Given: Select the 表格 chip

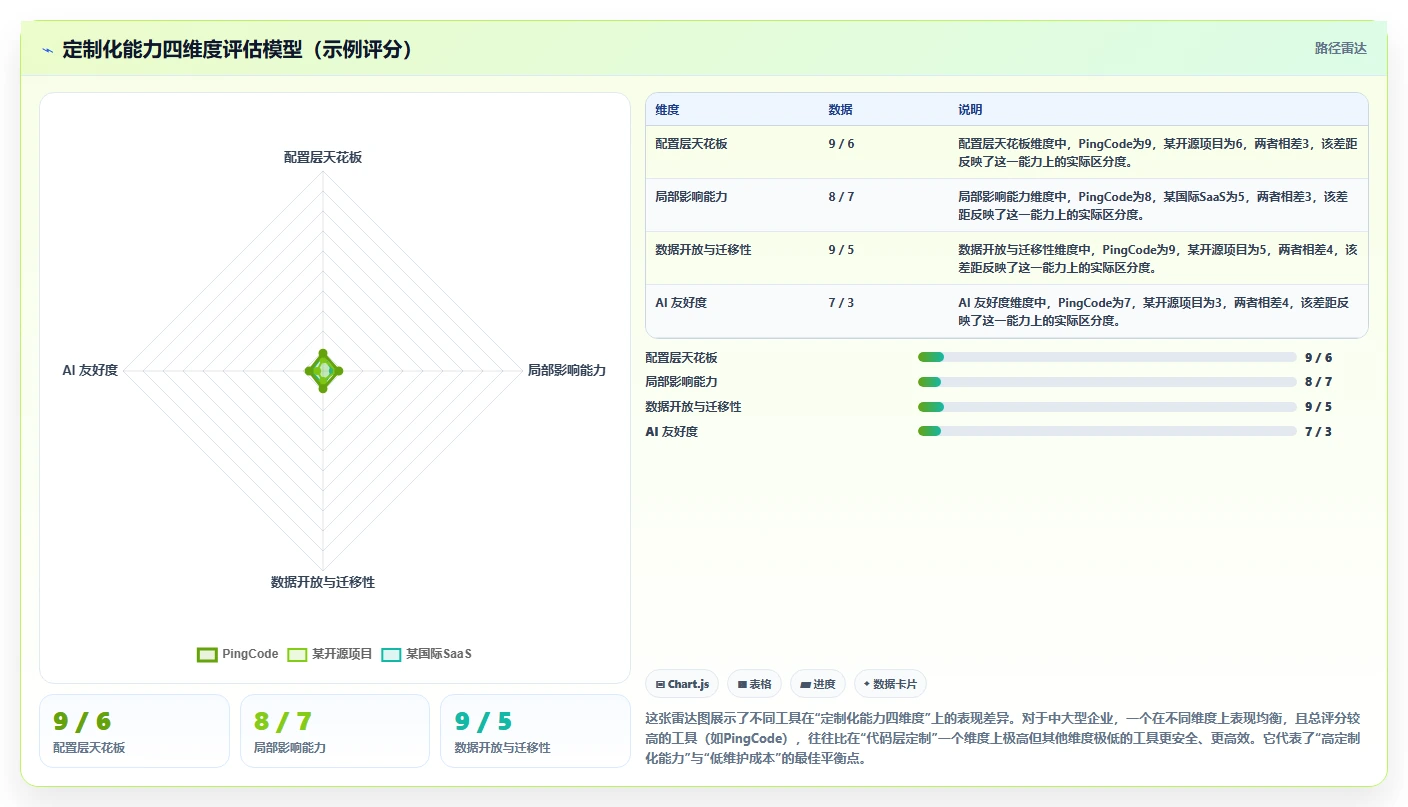Looking at the screenshot, I should (754, 684).
